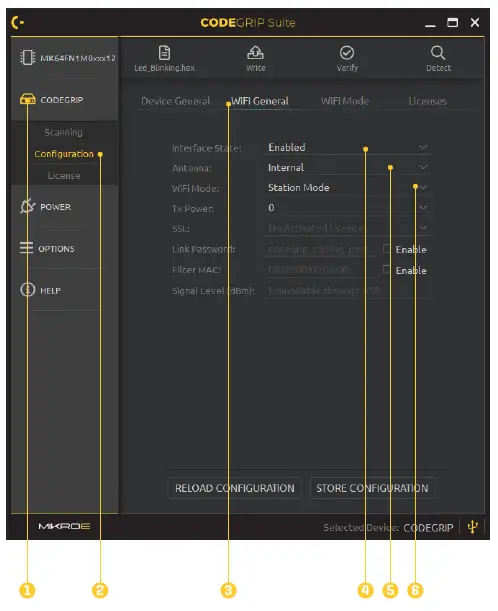Open the Antenna dropdown
This screenshot has width=498, height=611.
pos(348,168)
